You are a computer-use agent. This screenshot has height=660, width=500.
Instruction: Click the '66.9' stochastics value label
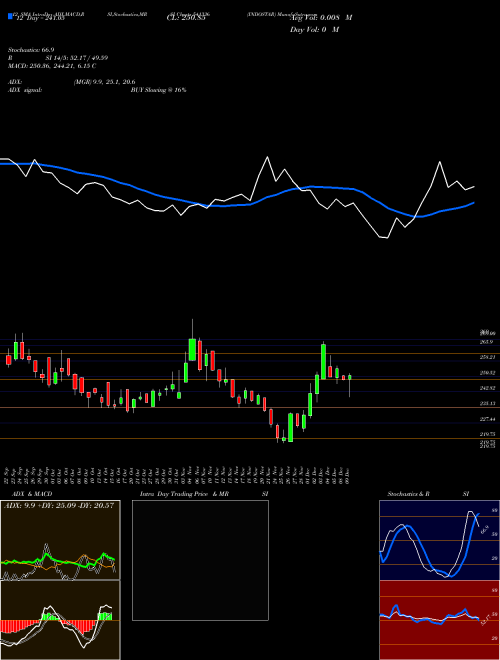point(484,529)
